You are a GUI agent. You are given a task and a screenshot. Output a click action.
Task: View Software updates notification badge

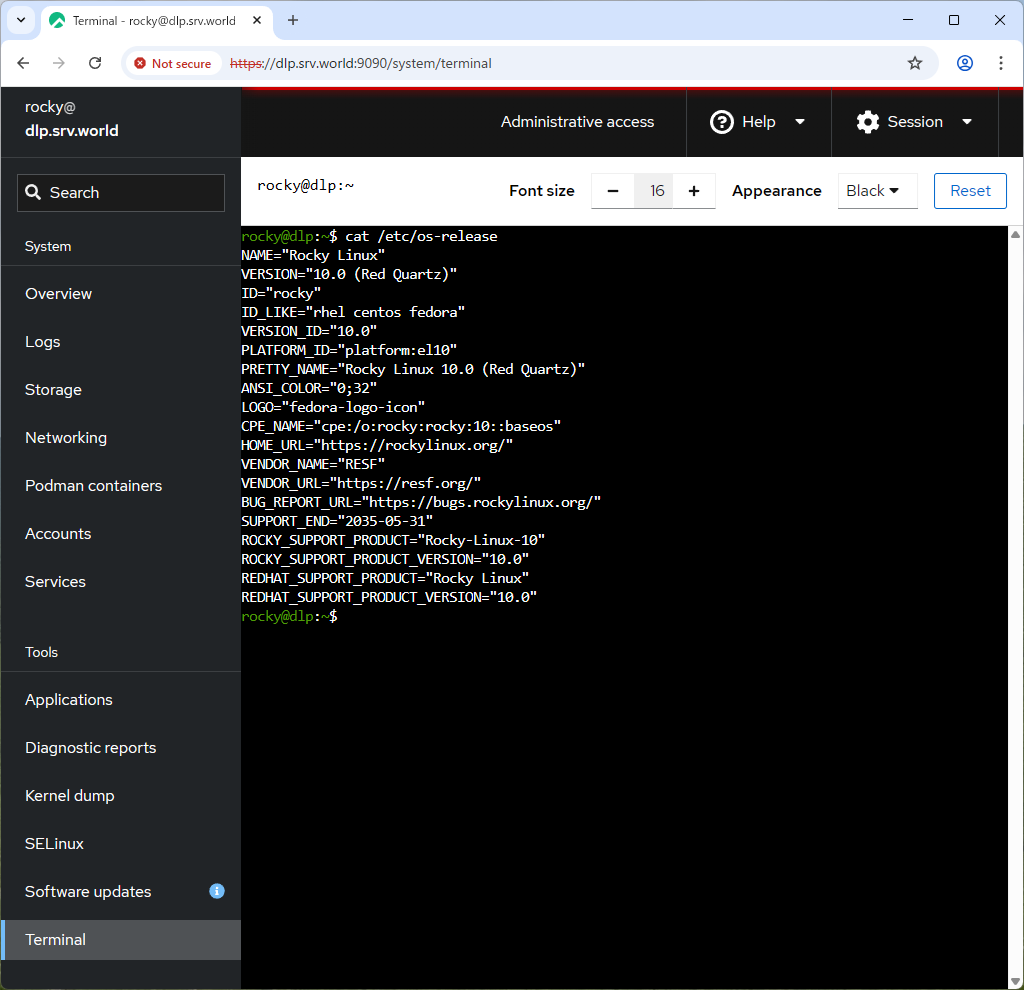(x=217, y=891)
